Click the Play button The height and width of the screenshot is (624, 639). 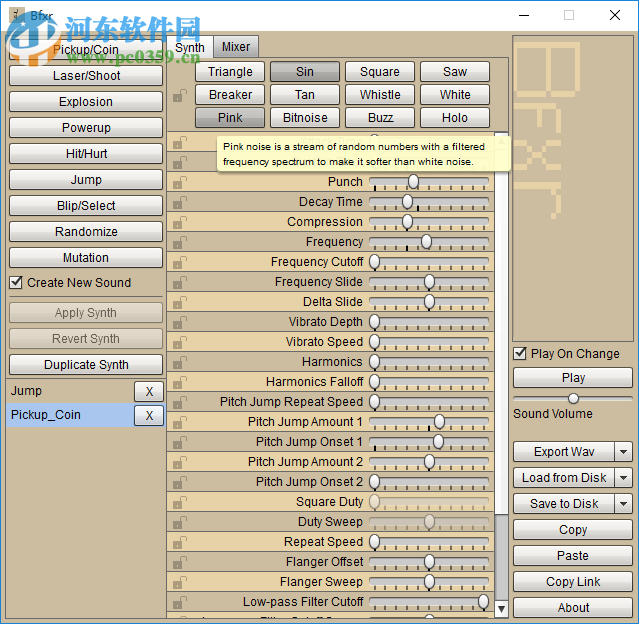[573, 378]
